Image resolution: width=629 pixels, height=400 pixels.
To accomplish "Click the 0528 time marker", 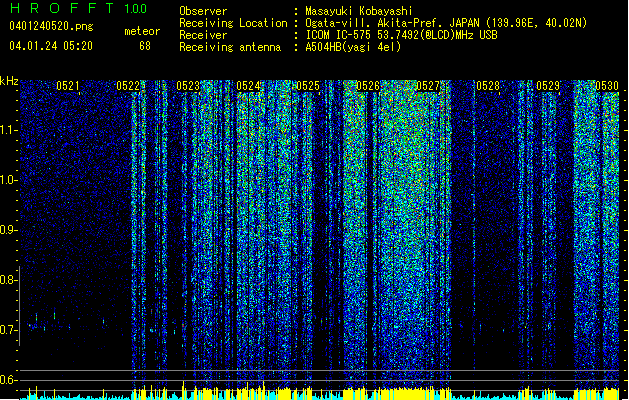I will [x=488, y=86].
